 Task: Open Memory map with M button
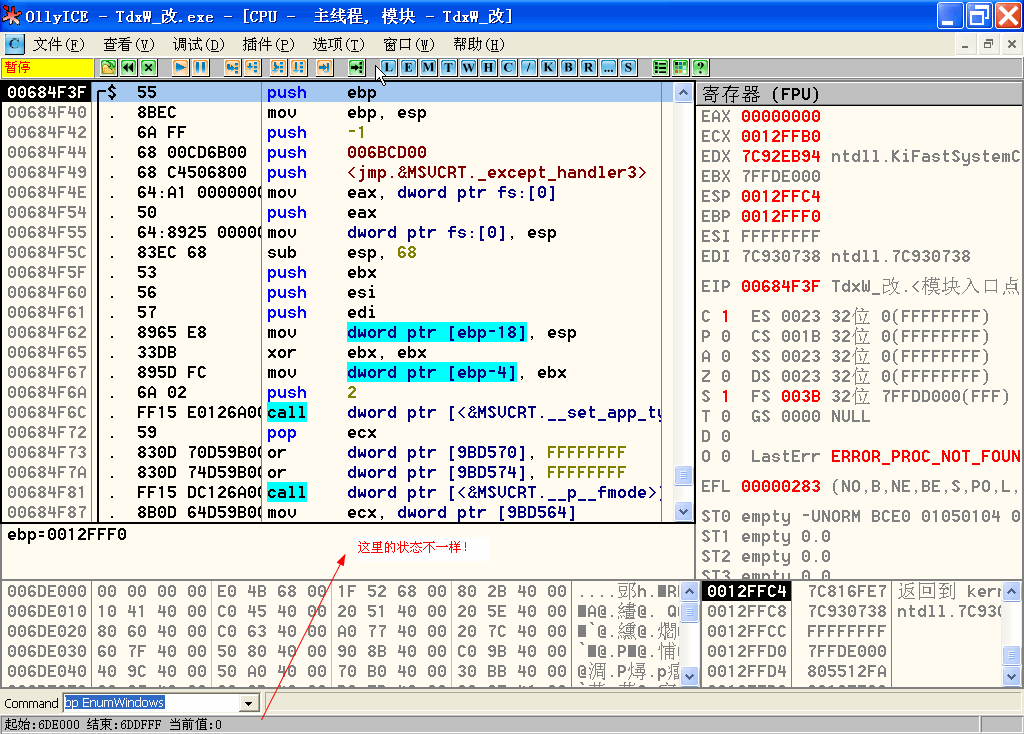click(428, 67)
